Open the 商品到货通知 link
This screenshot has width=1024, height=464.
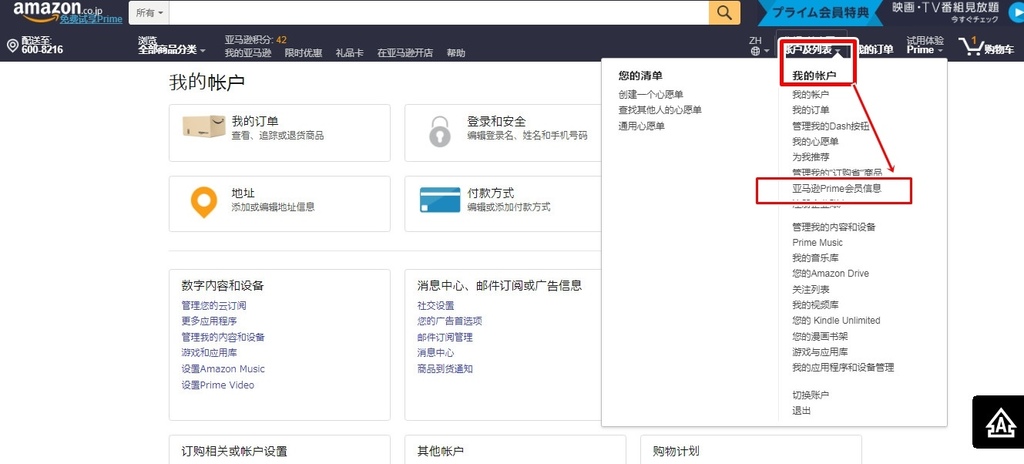pyautogui.click(x=445, y=369)
